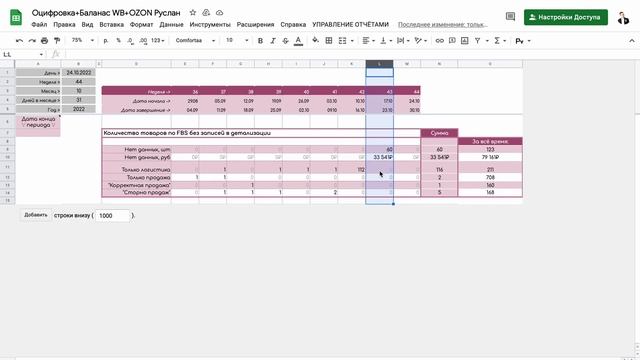Viewport: 640px width, 360px height.
Task: Open the Справка menu
Action: [293, 24]
